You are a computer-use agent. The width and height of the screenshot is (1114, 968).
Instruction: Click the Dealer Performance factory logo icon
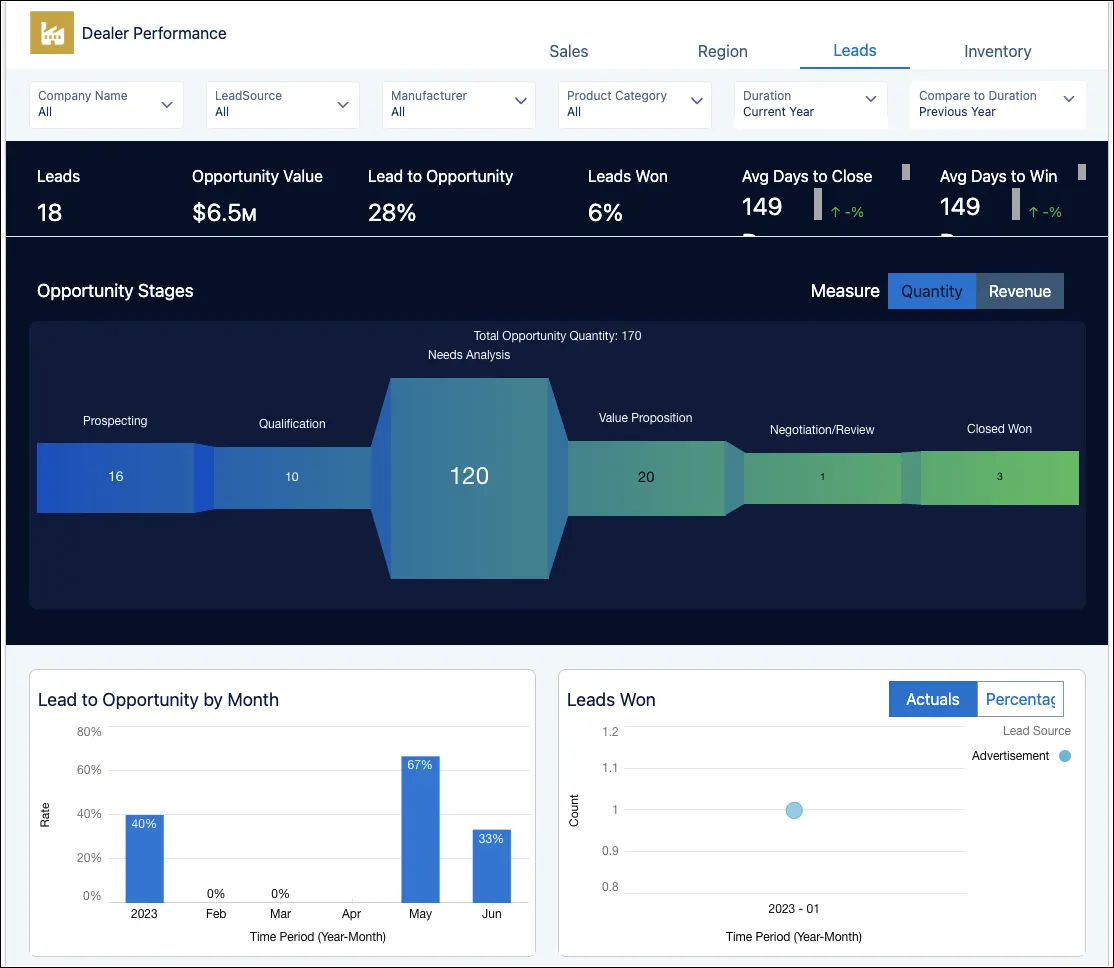[52, 33]
